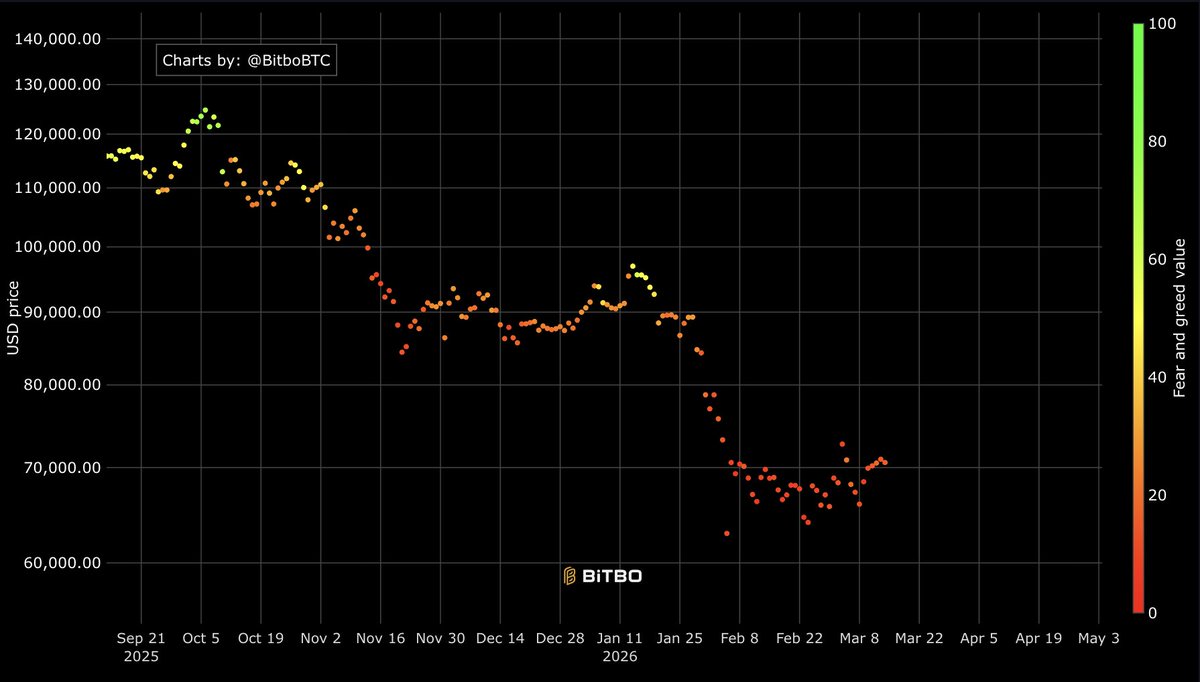The width and height of the screenshot is (1200, 682).
Task: Click the "Nov 16" x-axis date label
Action: click(381, 639)
